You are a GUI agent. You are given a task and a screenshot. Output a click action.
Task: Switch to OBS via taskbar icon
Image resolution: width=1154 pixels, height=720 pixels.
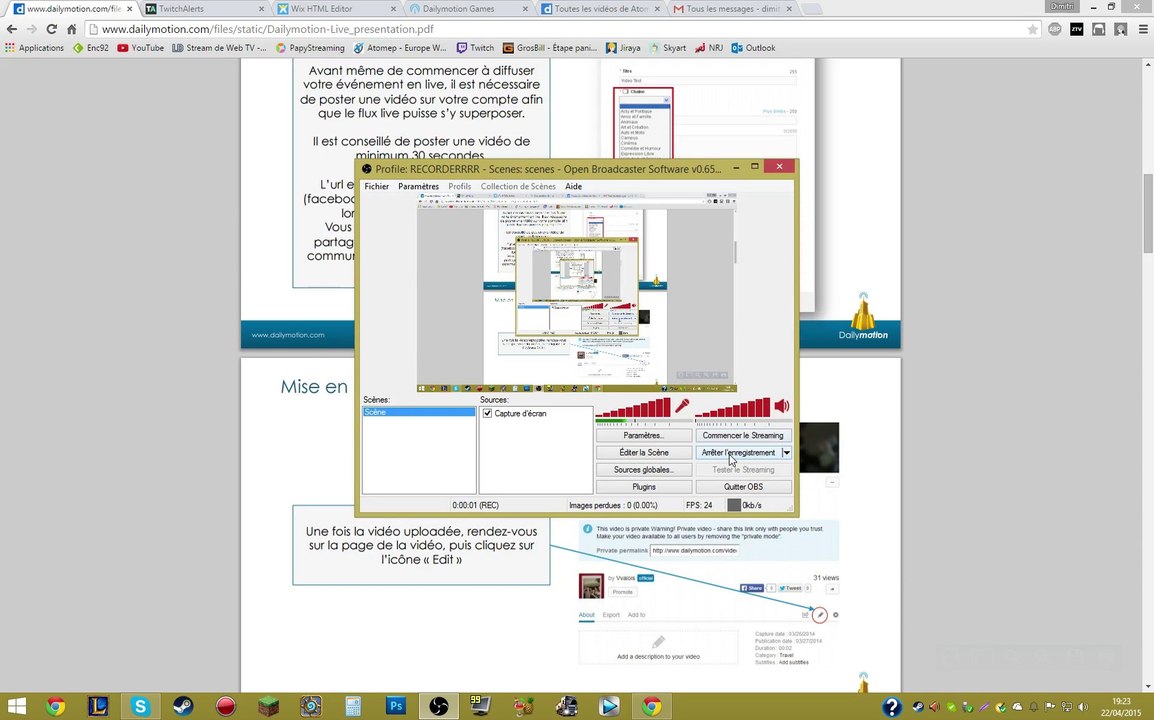click(x=439, y=707)
